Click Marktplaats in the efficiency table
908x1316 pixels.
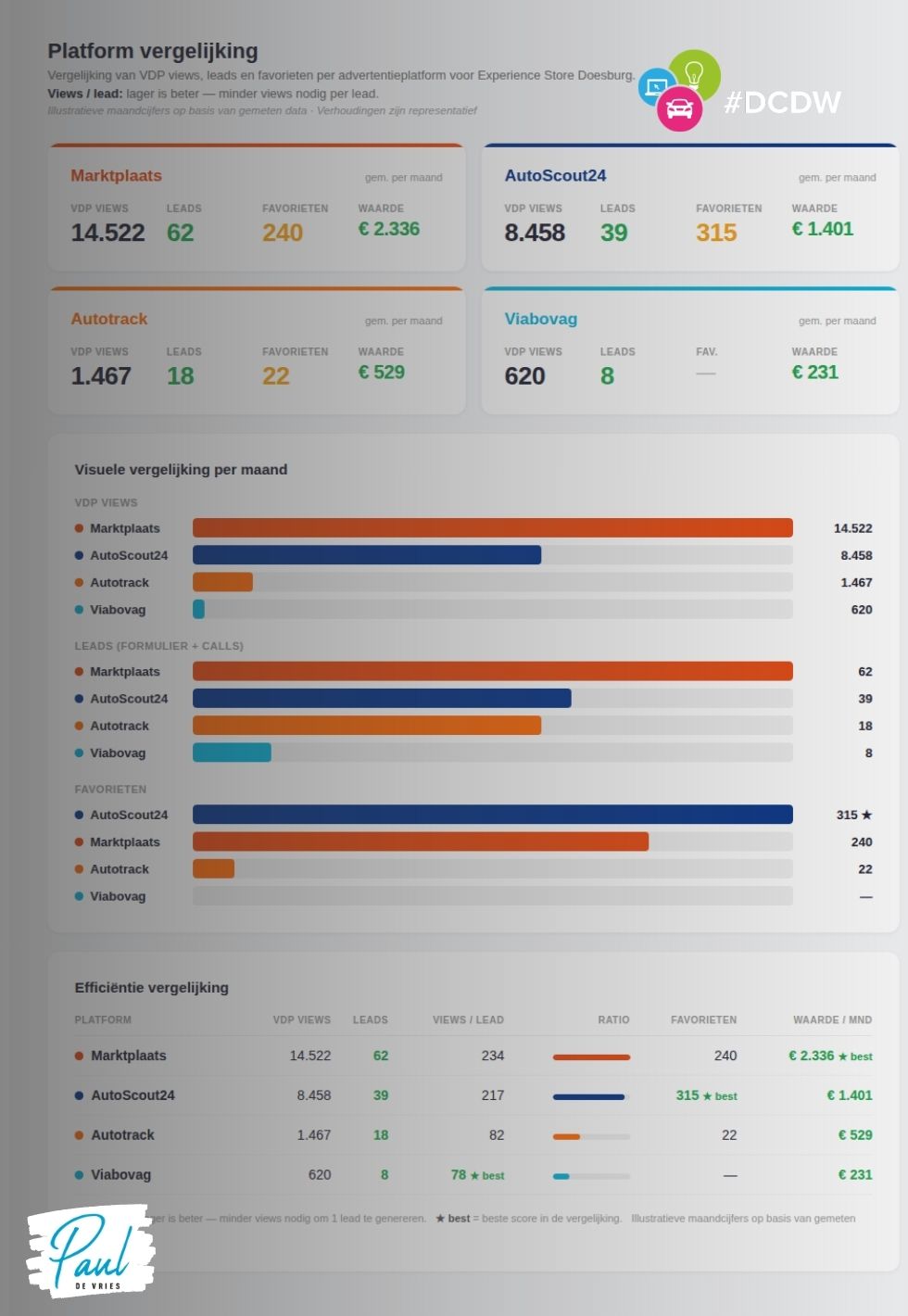[129, 1056]
